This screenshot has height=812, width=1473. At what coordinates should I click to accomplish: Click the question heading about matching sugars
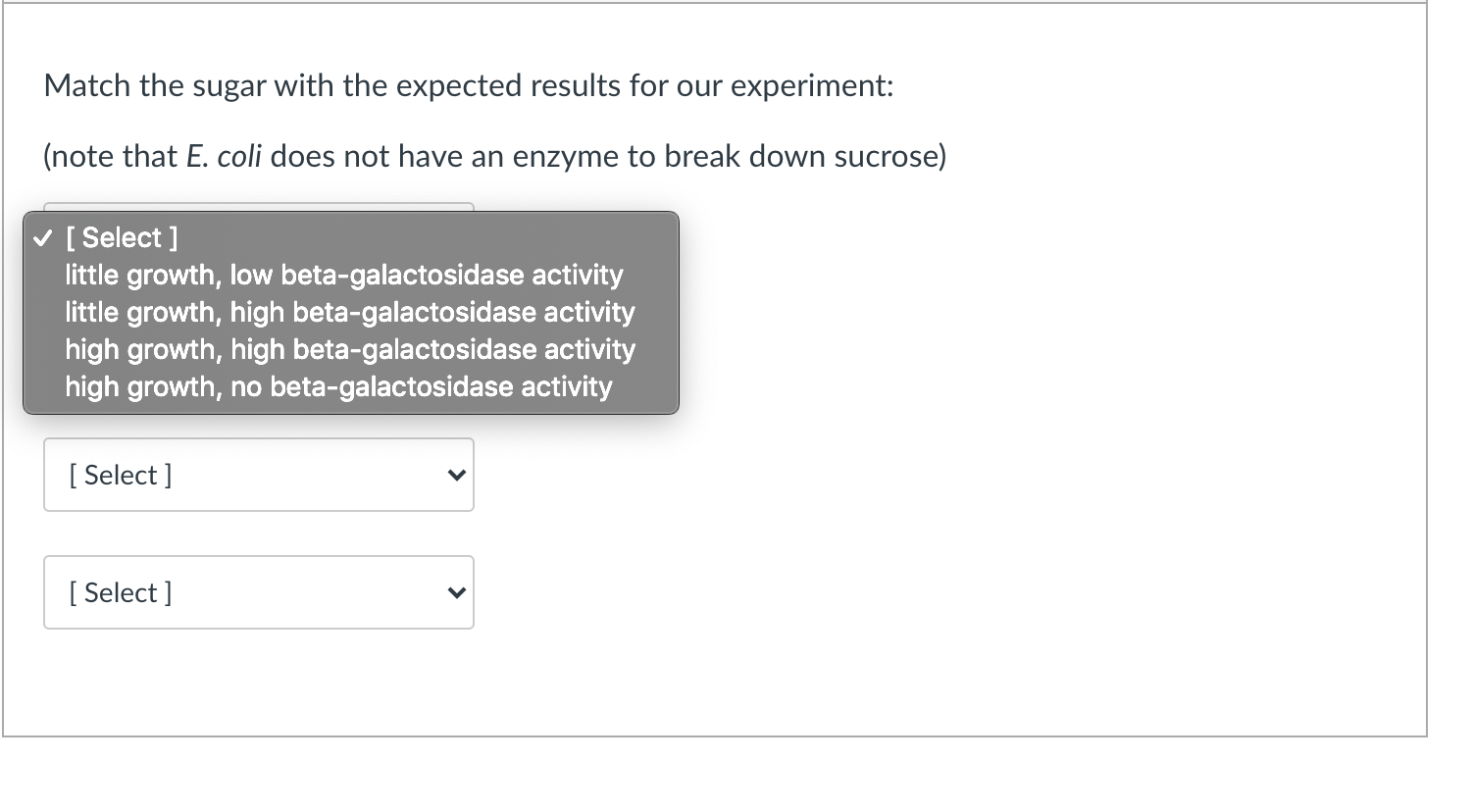point(468,85)
